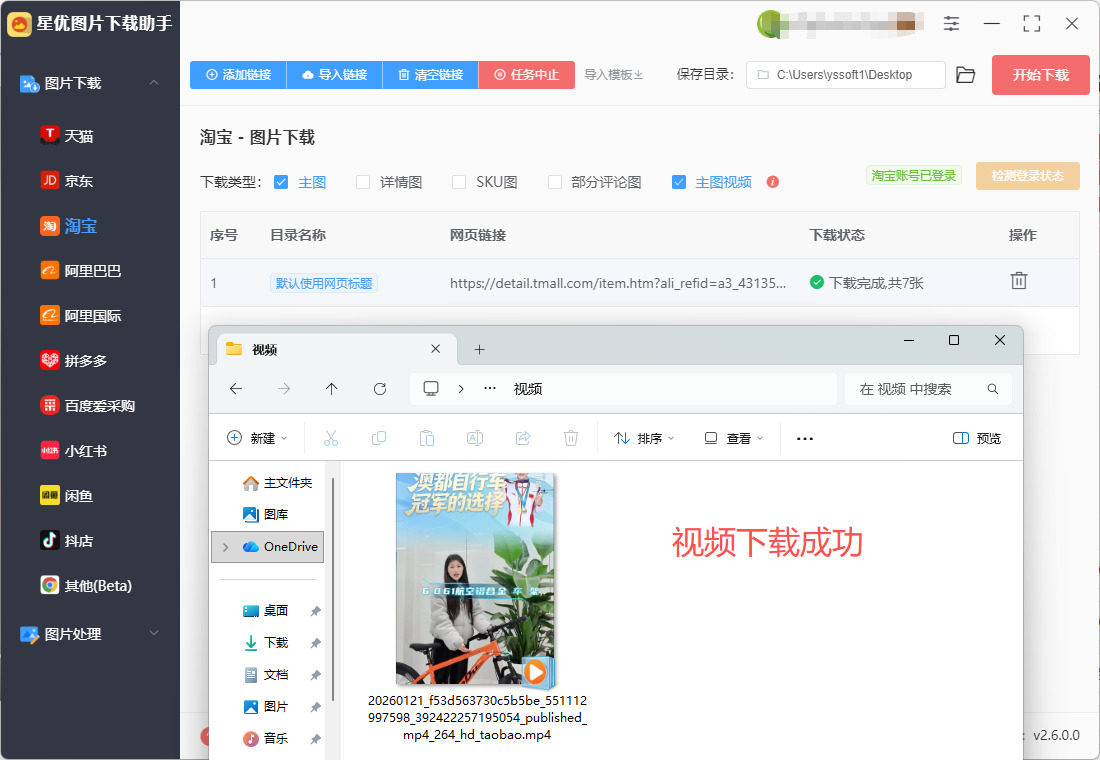This screenshot has width=1100, height=760.
Task: Open Explorer more options ellipsis
Action: click(805, 439)
